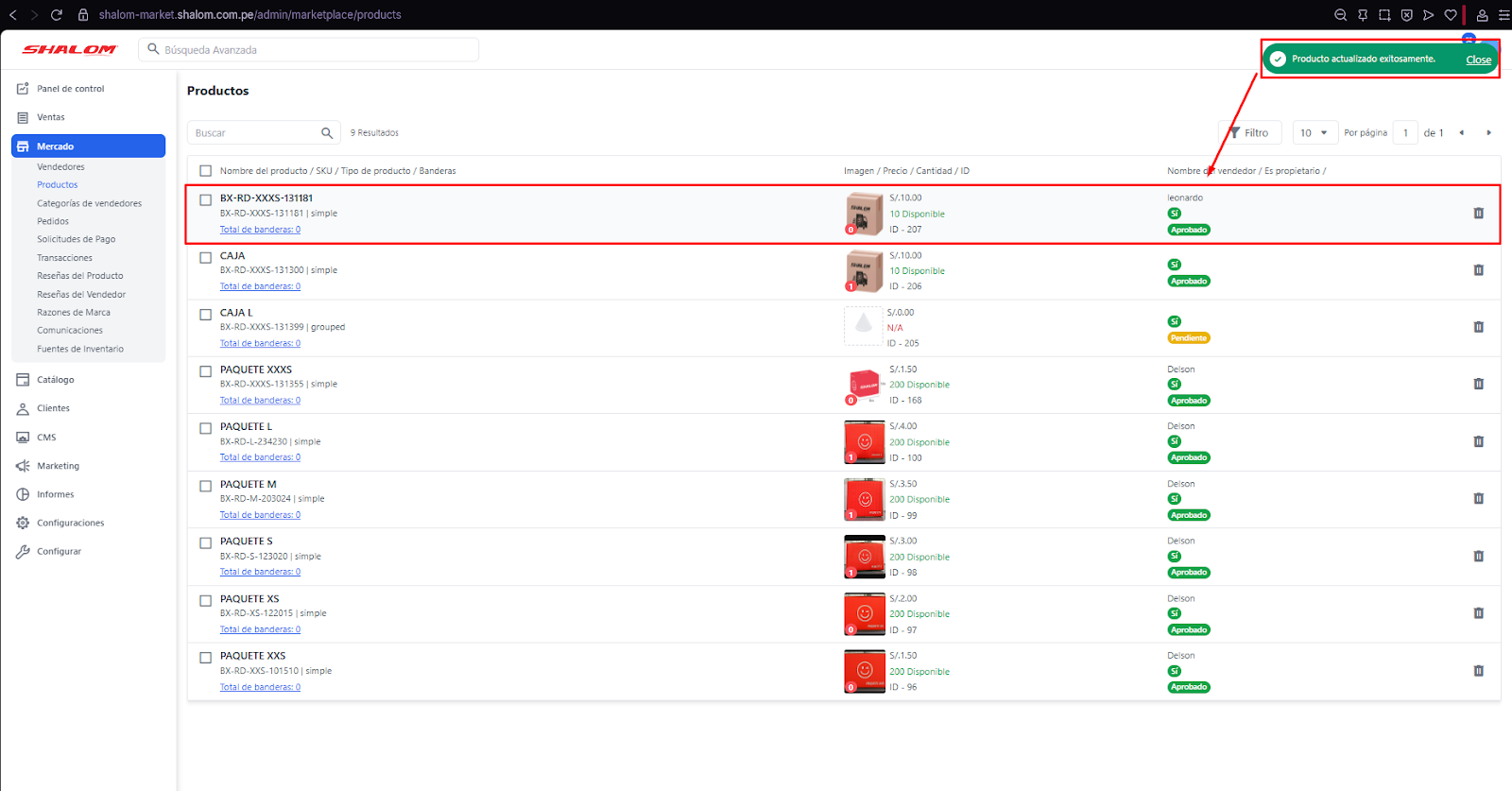Close the success notification
Screen dimensions: 1512x791
(1478, 60)
